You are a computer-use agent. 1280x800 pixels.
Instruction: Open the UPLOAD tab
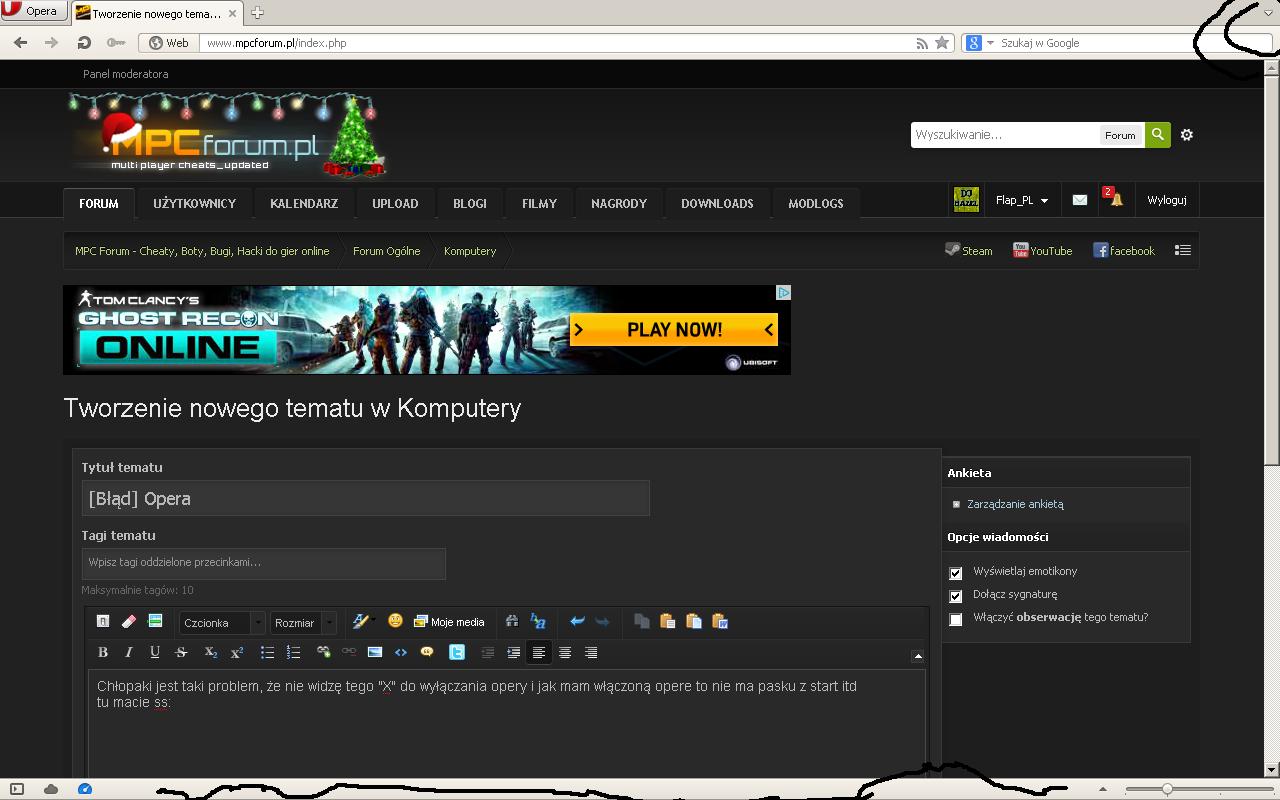coord(395,203)
